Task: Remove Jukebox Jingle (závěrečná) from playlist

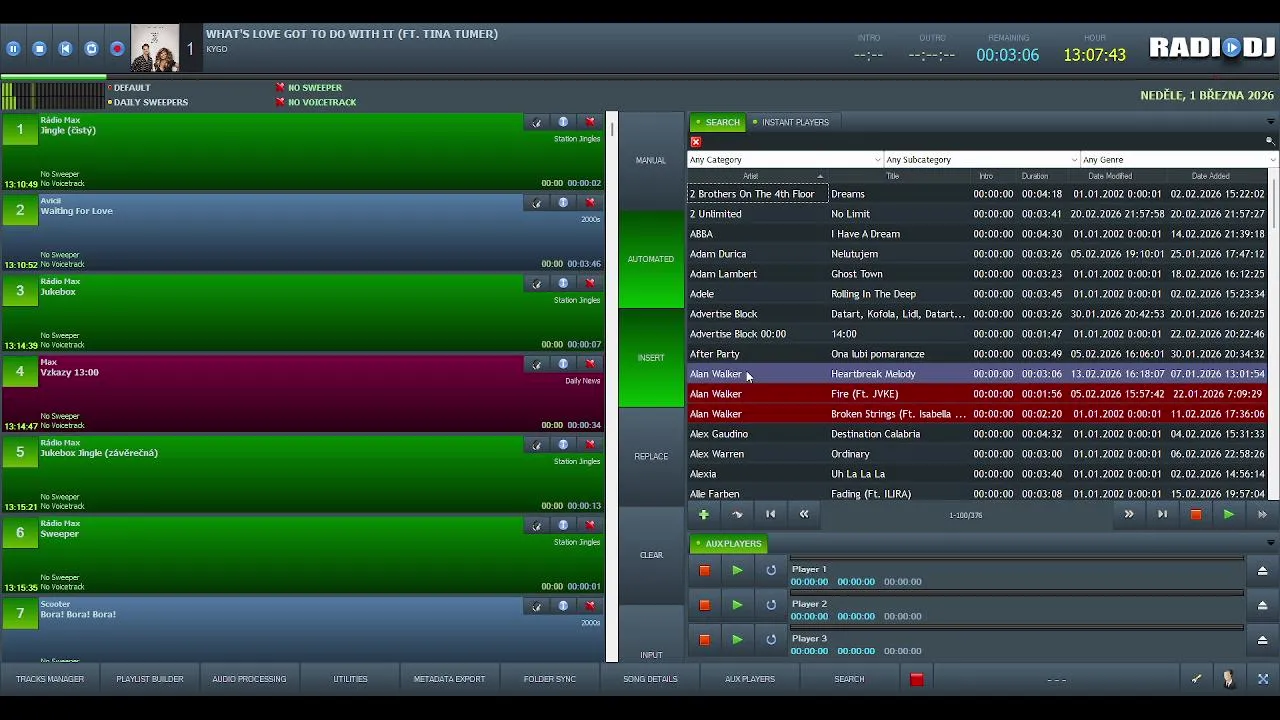Action: 590,445
